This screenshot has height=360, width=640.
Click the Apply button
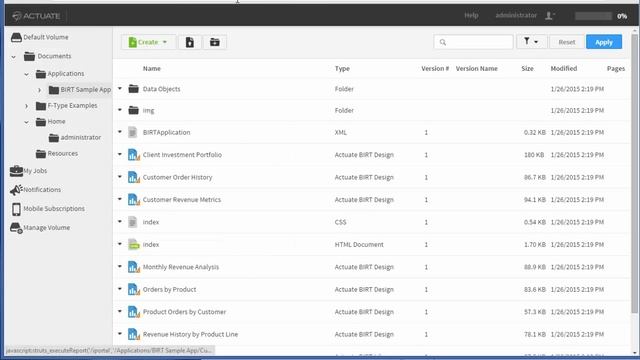coord(604,42)
